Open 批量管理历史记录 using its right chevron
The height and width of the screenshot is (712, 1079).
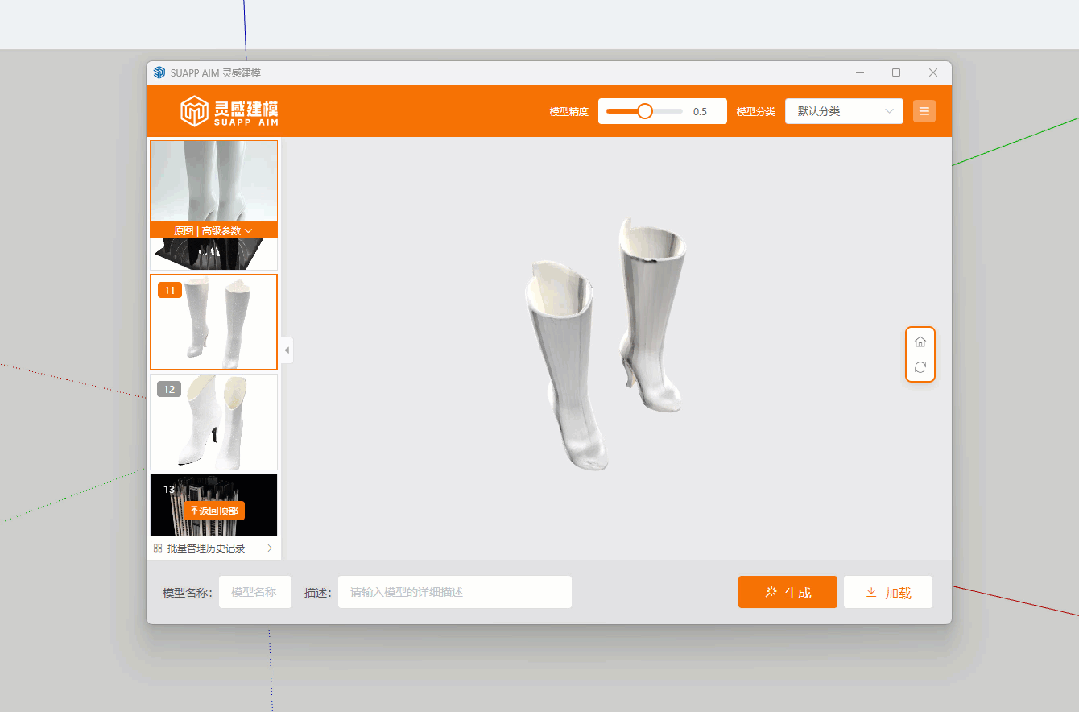[x=269, y=549]
